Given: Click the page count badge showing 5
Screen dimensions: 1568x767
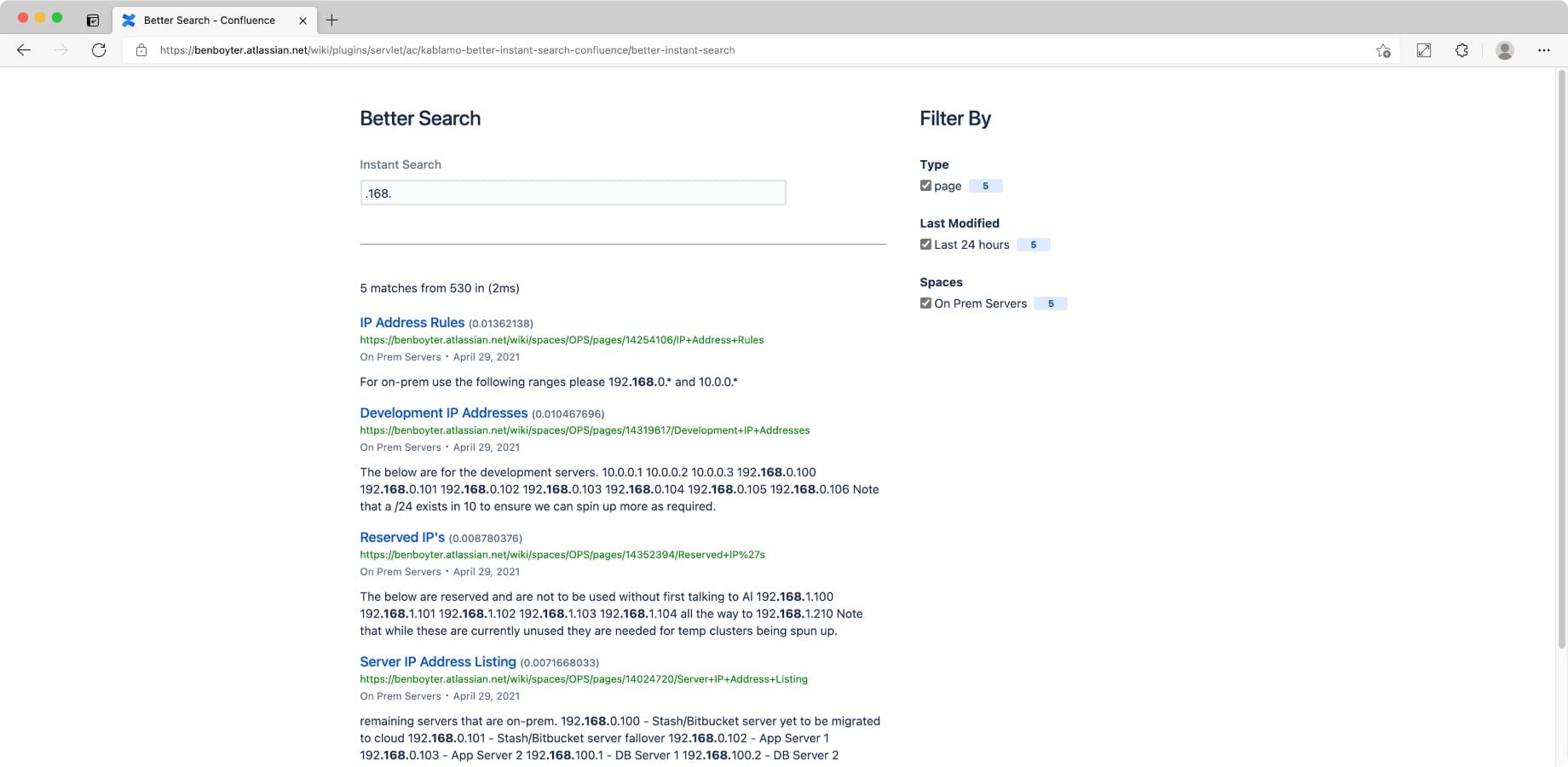Looking at the screenshot, I should click(985, 186).
